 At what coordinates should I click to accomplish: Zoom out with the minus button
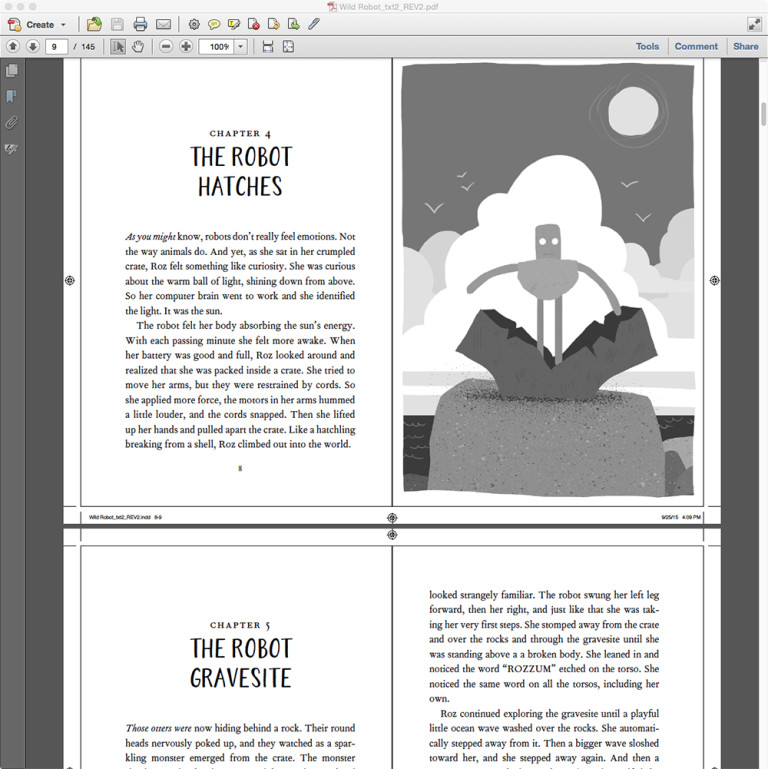pos(166,47)
